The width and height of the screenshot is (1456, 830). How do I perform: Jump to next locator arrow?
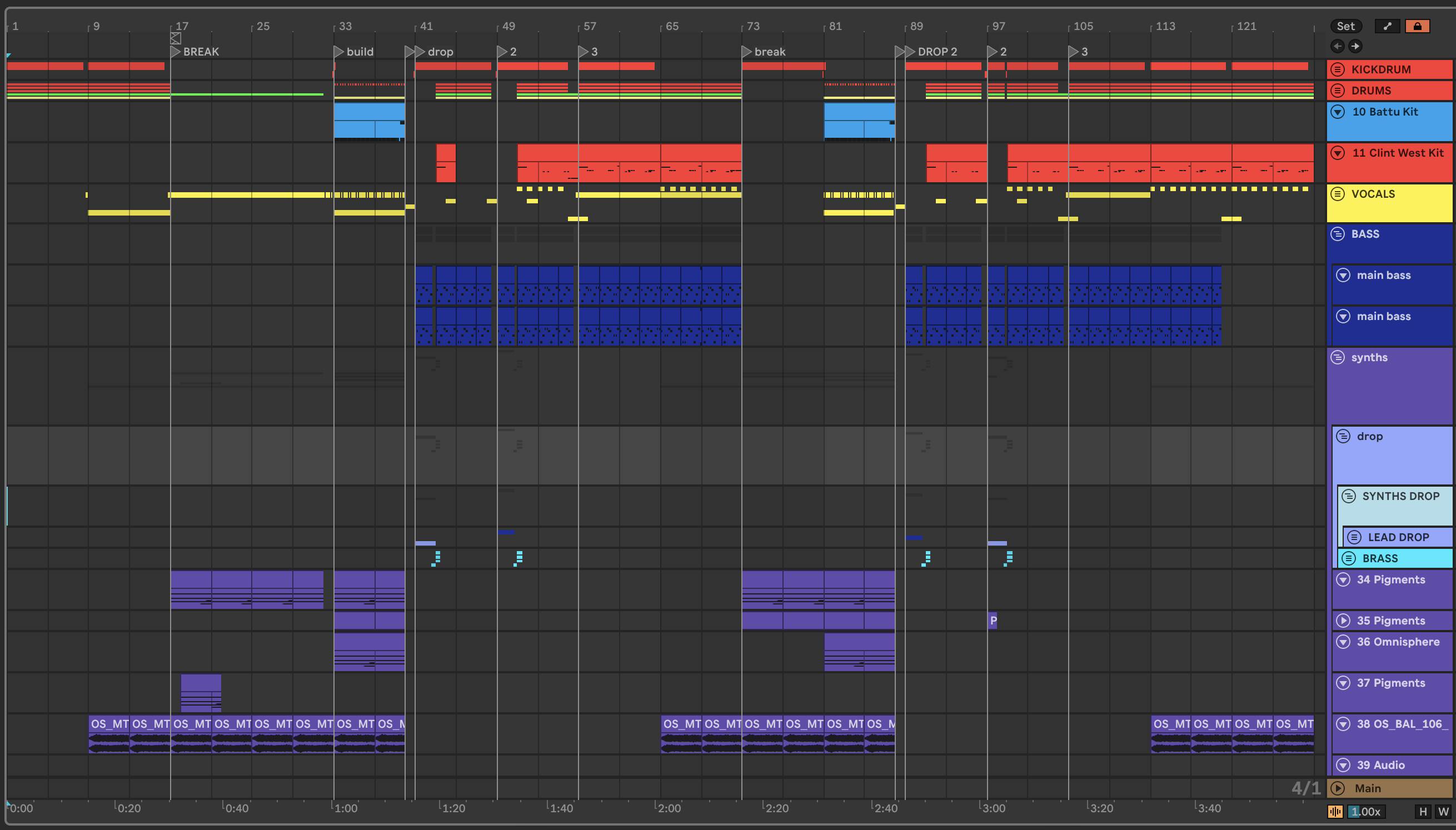pyautogui.click(x=1355, y=46)
